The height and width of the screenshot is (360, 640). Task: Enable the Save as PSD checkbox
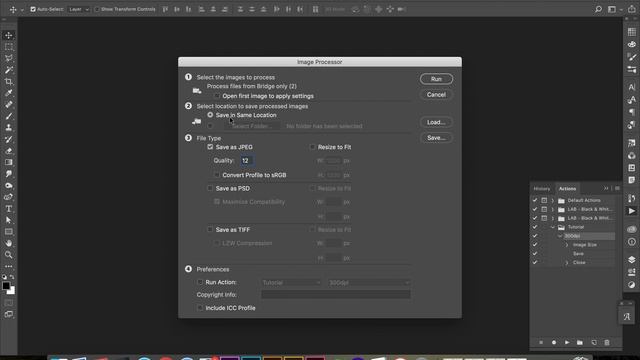tap(210, 189)
